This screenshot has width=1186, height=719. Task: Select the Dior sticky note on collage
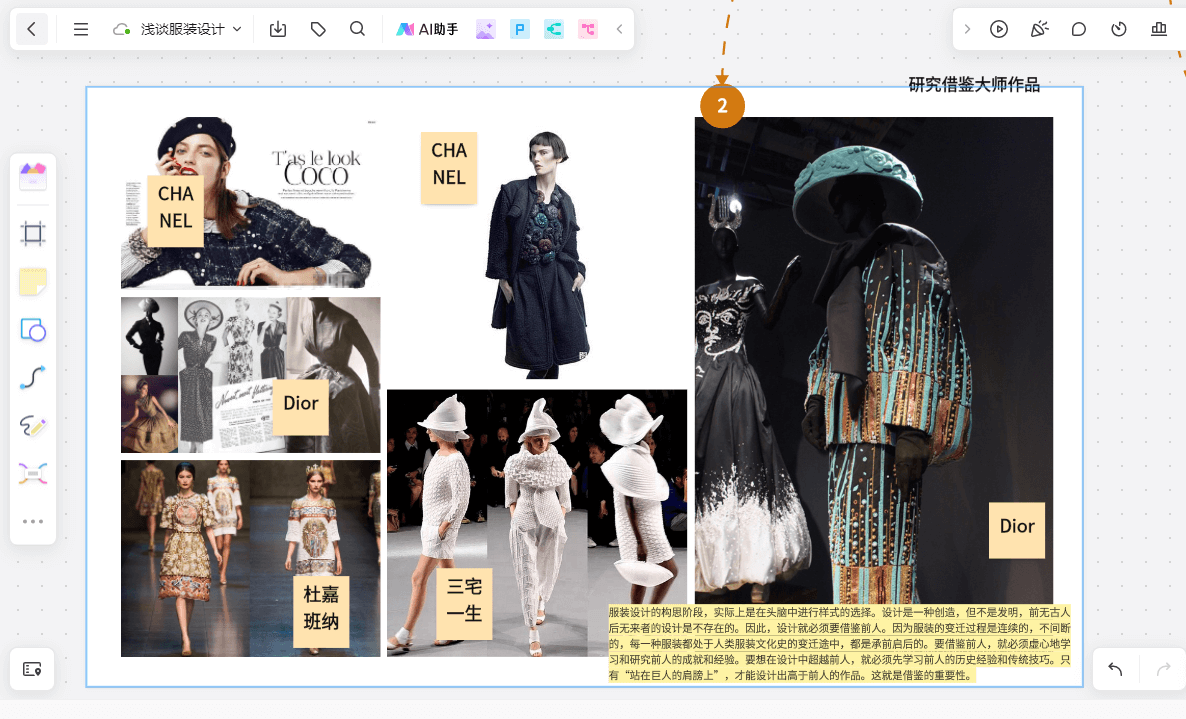tap(300, 407)
